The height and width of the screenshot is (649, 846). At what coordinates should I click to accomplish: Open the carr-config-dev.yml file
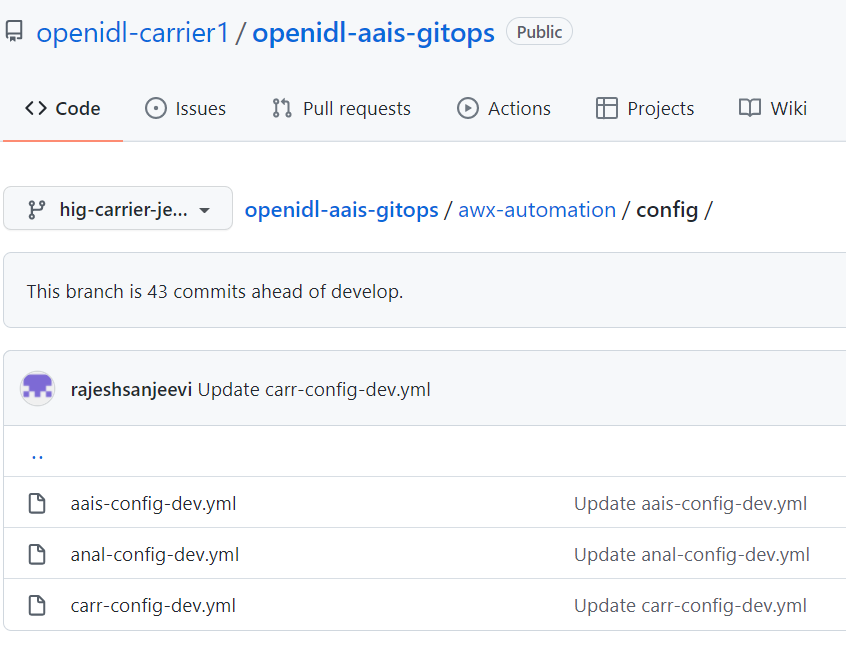153,605
